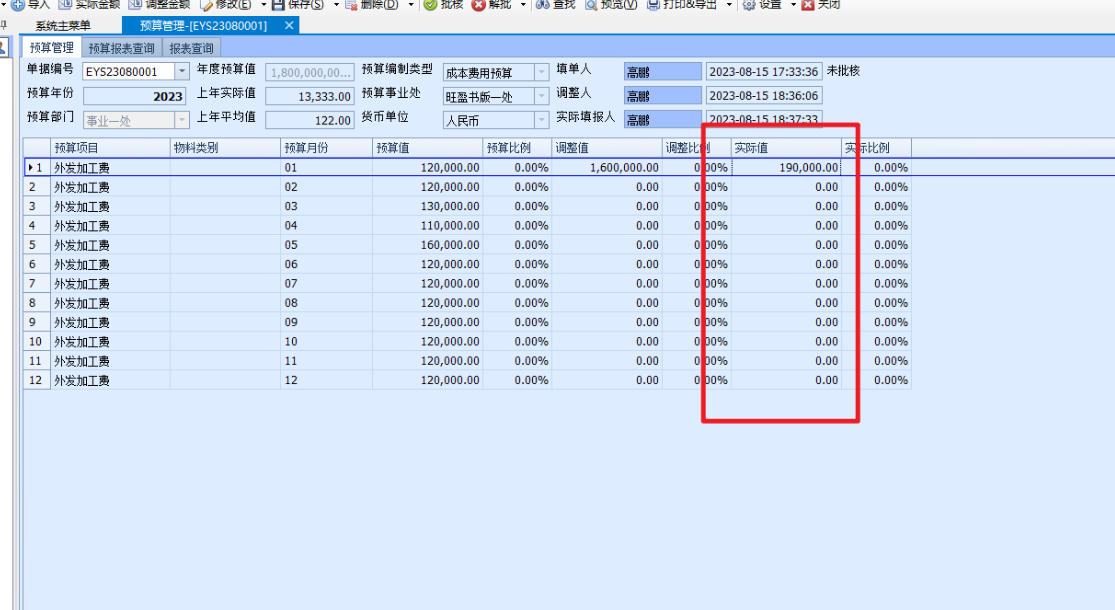
Task: Click the 打印&导出 printer icon
Action: click(653, 4)
